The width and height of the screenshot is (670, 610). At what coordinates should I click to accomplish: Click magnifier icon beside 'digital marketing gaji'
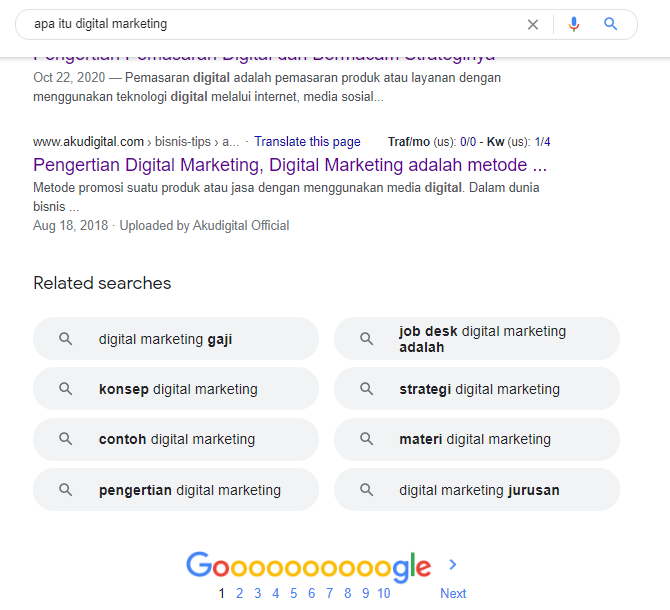(66, 339)
